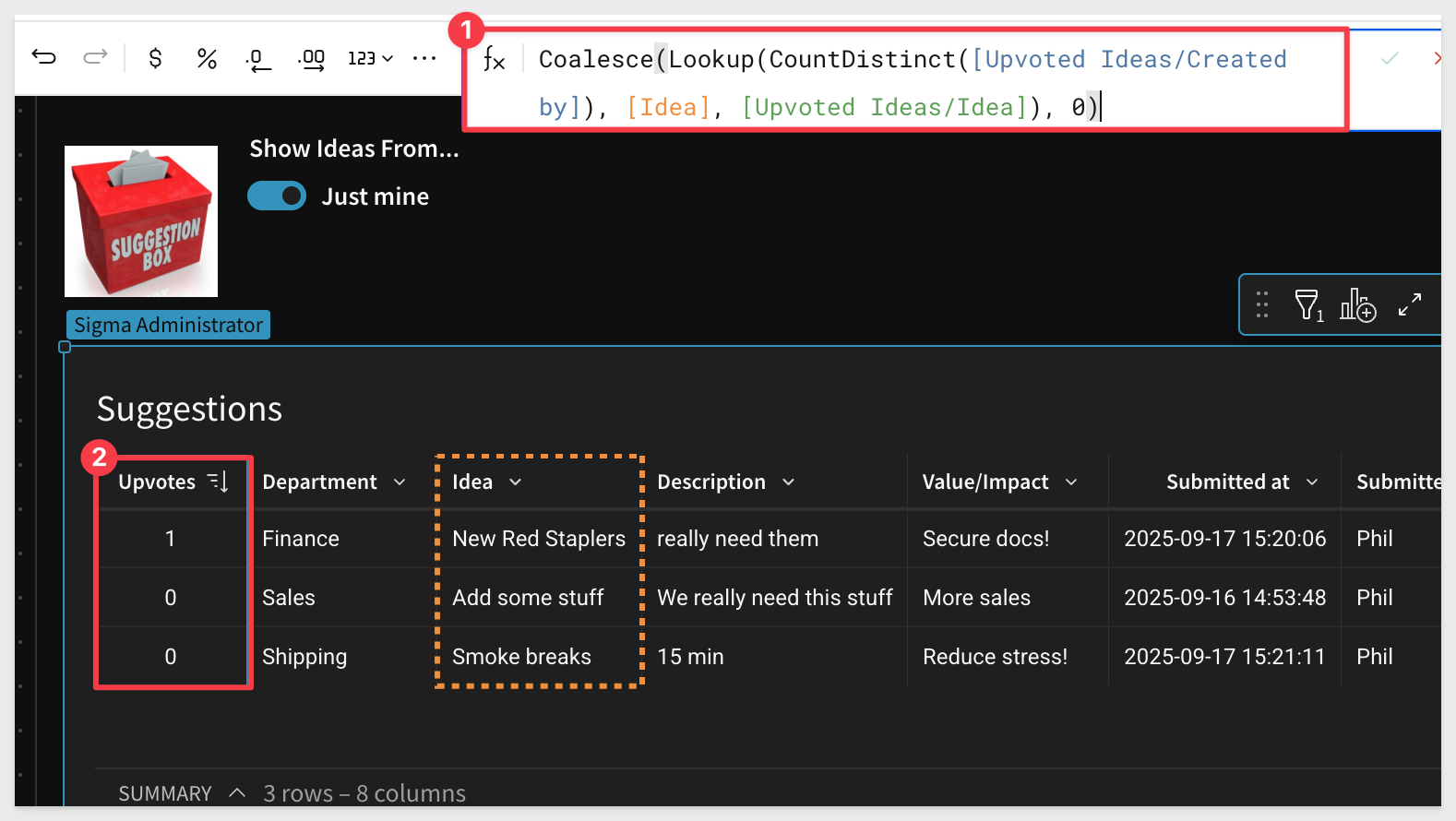Increase decimal places
Image resolution: width=1456 pixels, height=821 pixels.
(x=312, y=60)
